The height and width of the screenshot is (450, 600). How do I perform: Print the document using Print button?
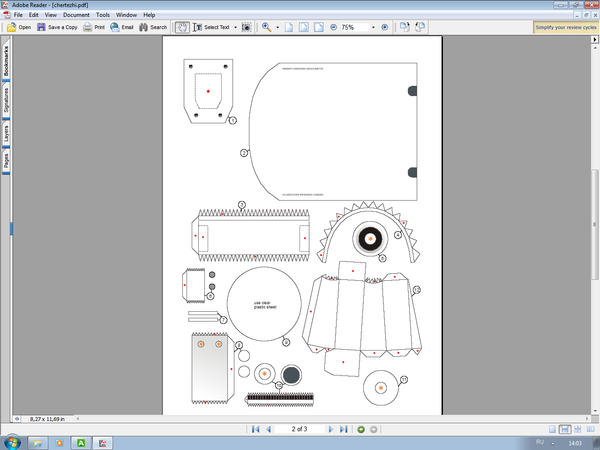pyautogui.click(x=94, y=27)
